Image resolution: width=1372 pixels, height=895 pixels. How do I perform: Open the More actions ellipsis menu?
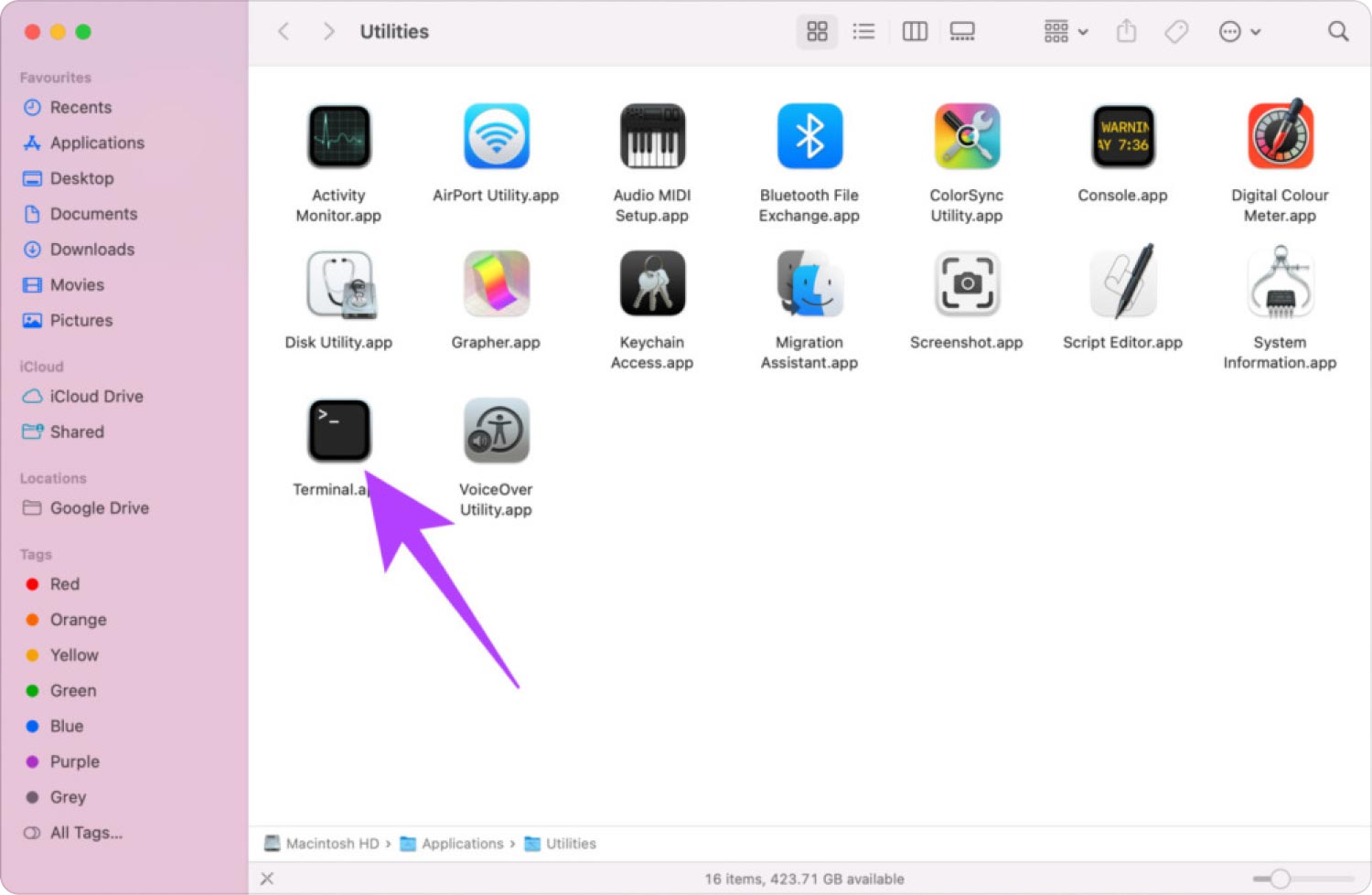(x=1239, y=32)
